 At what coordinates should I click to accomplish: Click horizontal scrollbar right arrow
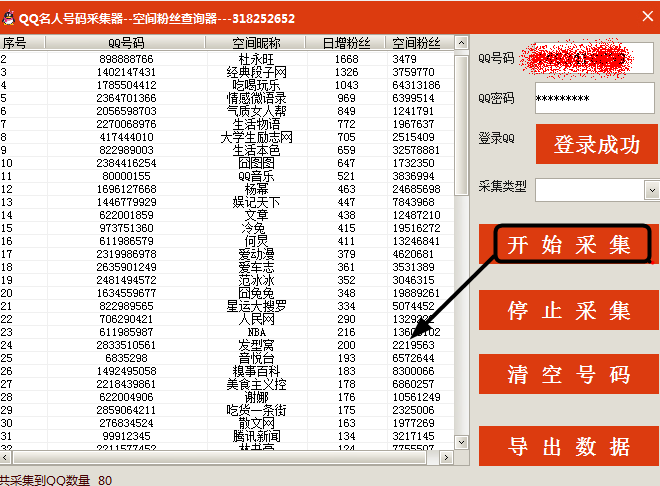(446, 457)
